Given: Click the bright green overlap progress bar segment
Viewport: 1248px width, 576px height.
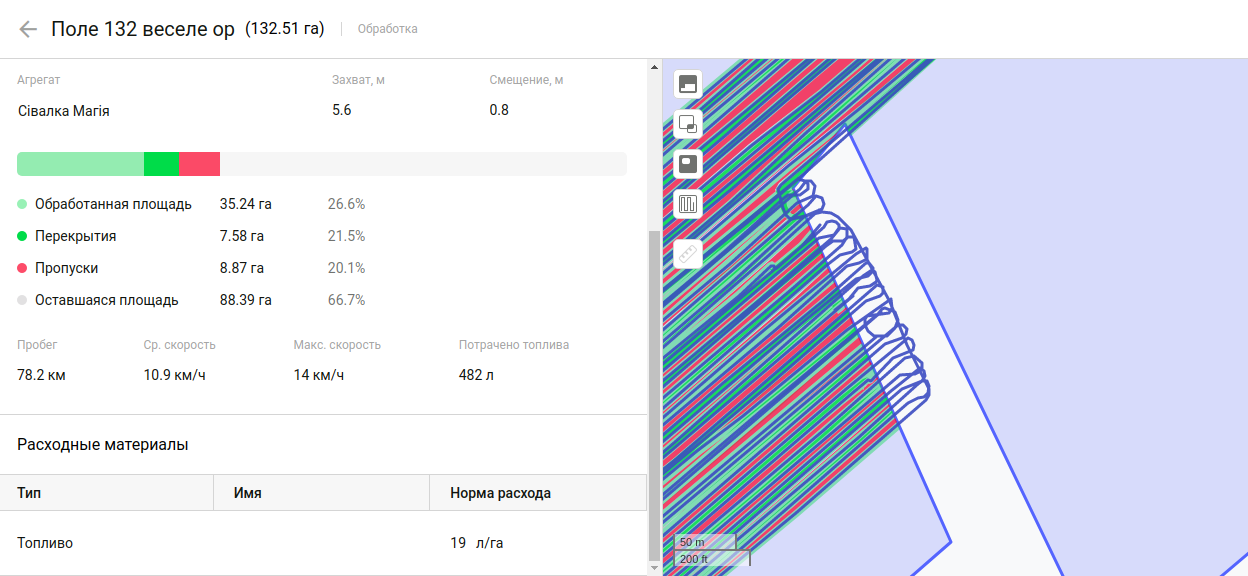Looking at the screenshot, I should (x=162, y=164).
